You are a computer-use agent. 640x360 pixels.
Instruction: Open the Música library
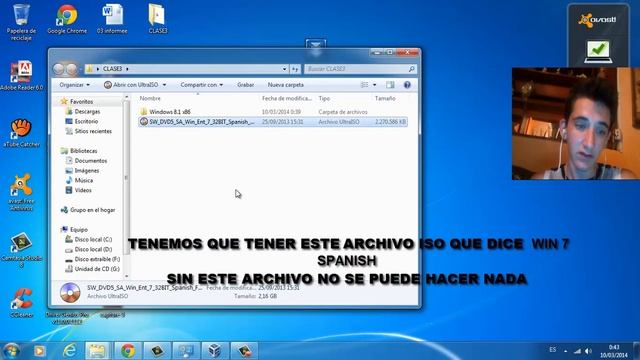coord(84,180)
